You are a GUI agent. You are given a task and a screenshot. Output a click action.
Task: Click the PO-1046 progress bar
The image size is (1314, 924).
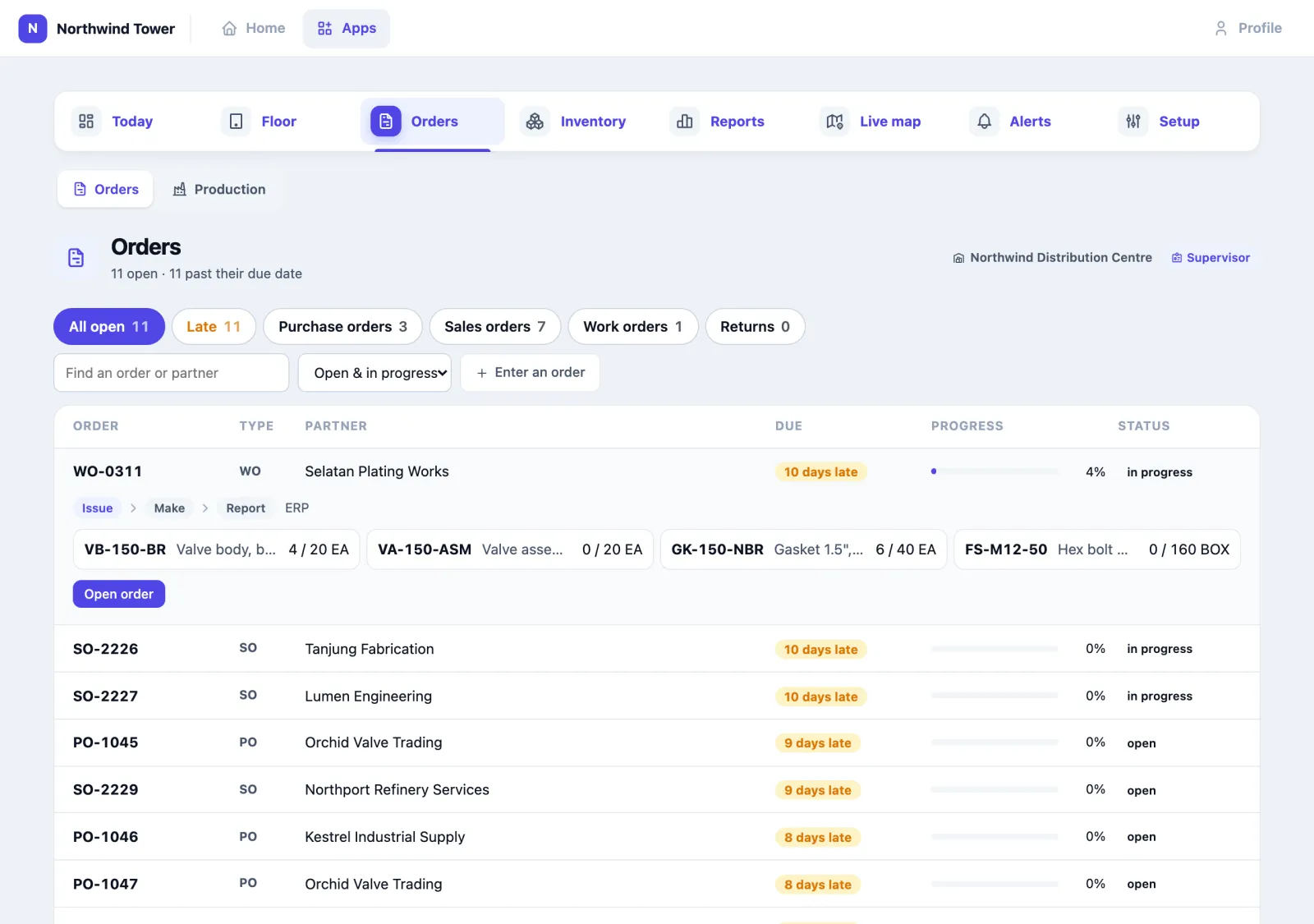coord(995,837)
